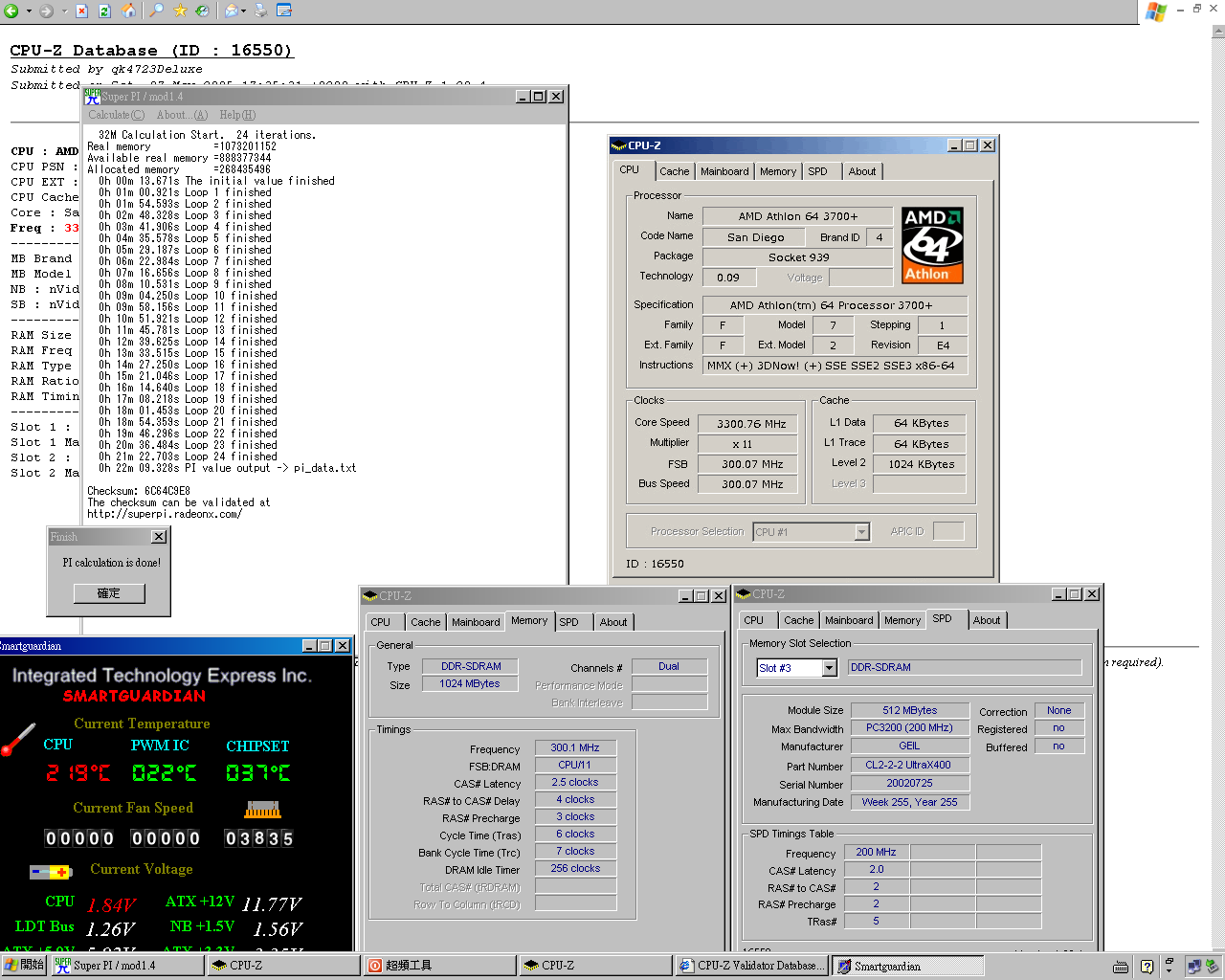1225x980 pixels.
Task: Confirm the PI calculation dialog with 確定
Action: (109, 593)
